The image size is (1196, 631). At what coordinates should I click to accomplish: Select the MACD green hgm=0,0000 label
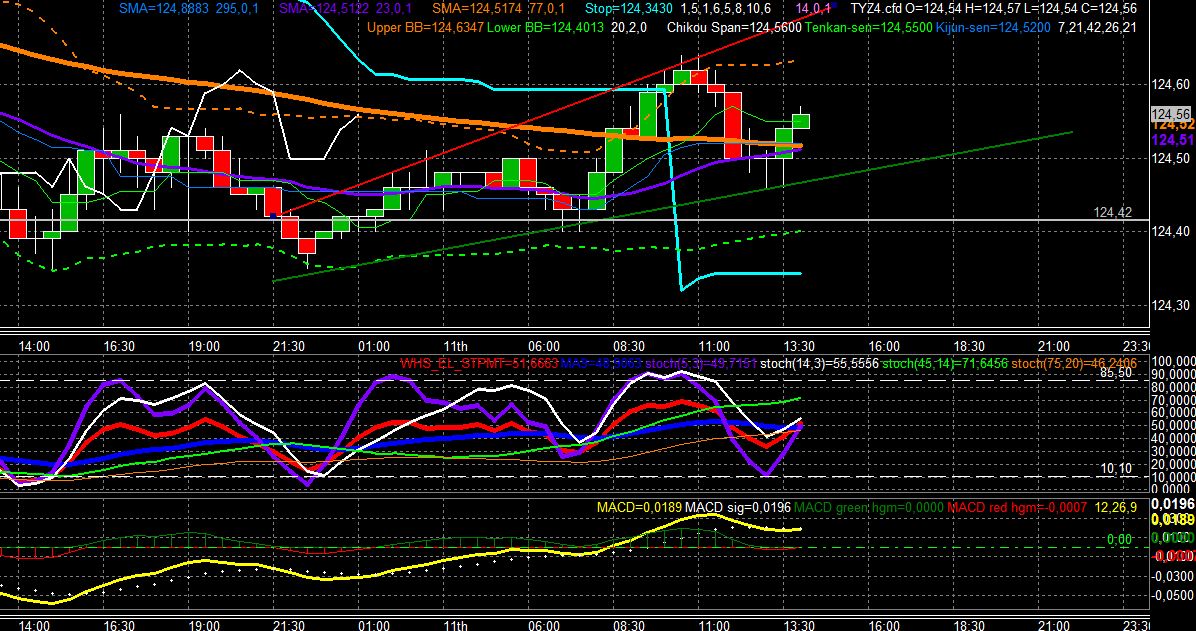pyautogui.click(x=869, y=507)
